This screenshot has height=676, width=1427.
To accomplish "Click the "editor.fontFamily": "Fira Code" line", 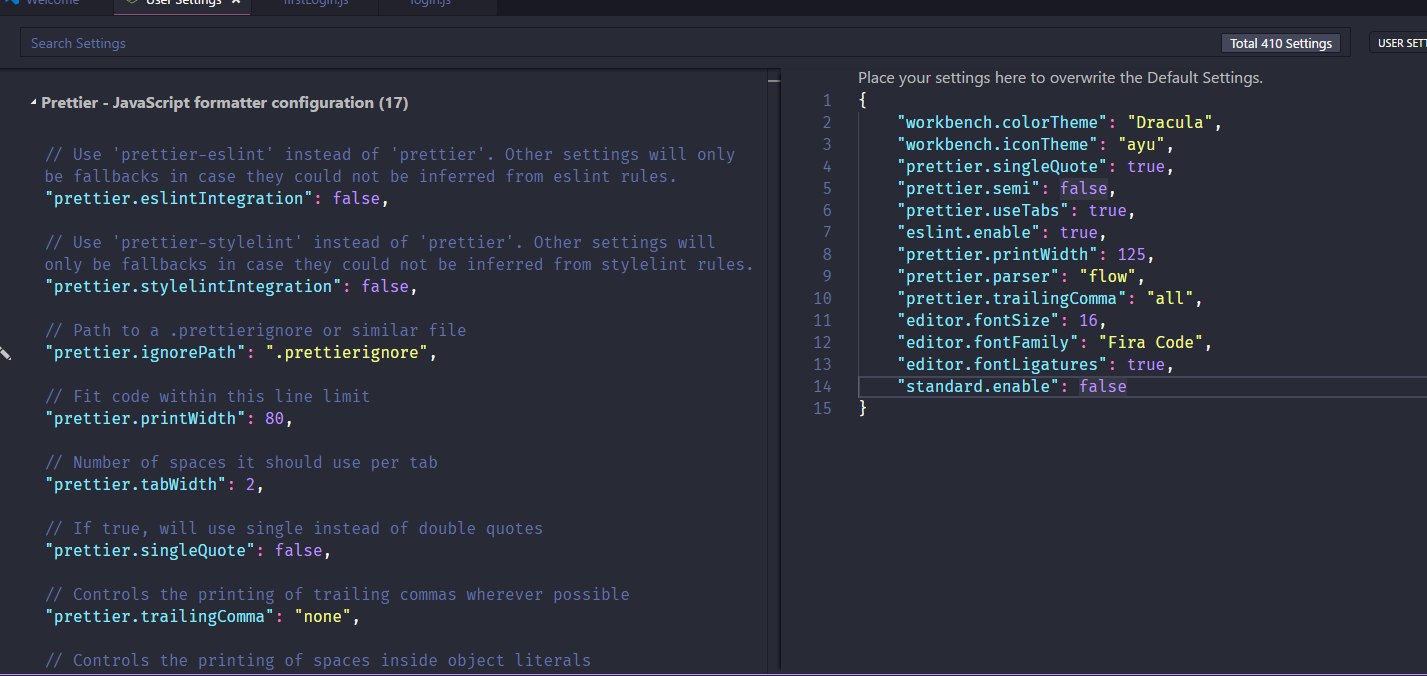I will point(1055,342).
